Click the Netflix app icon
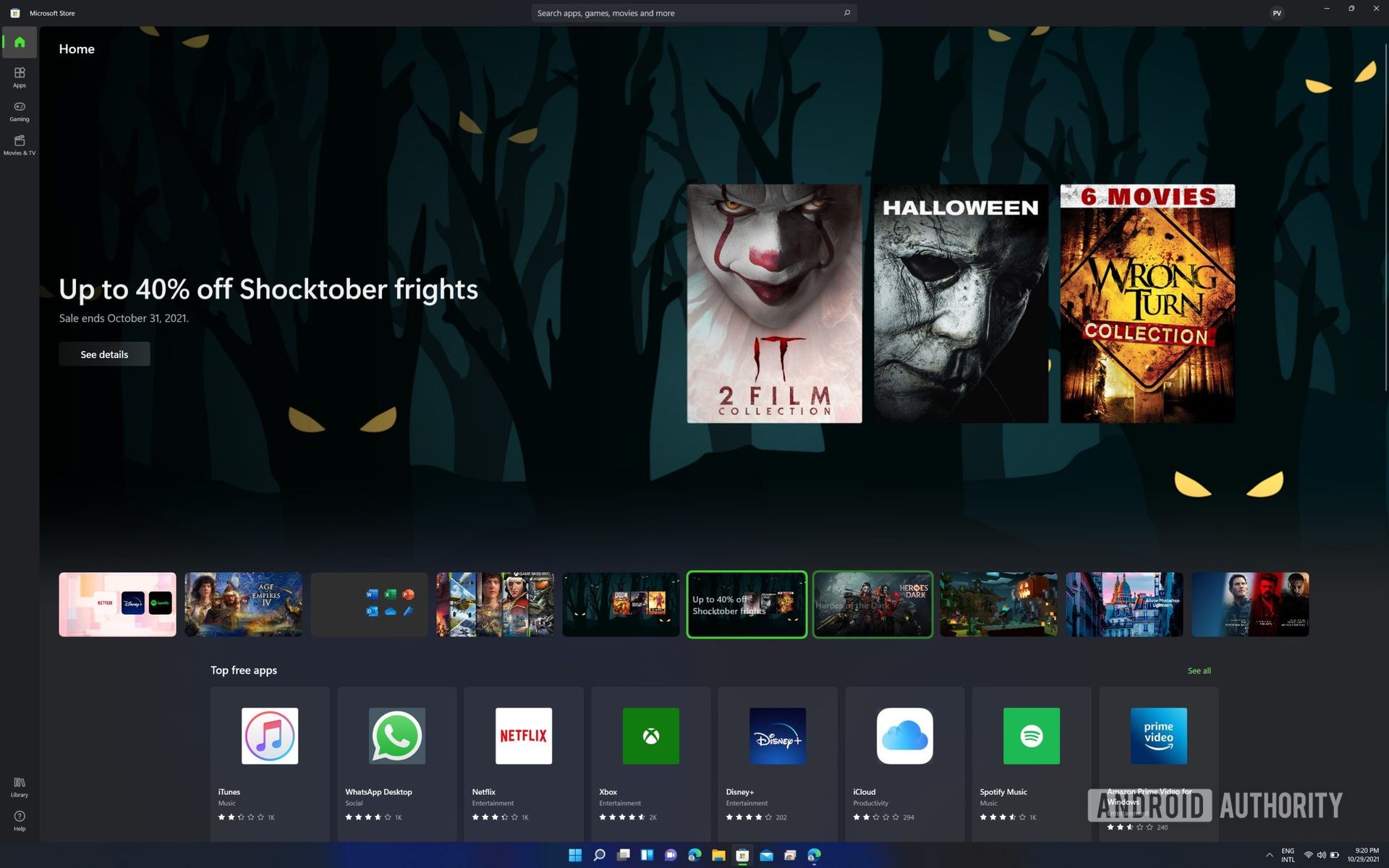The height and width of the screenshot is (868, 1389). click(x=523, y=735)
